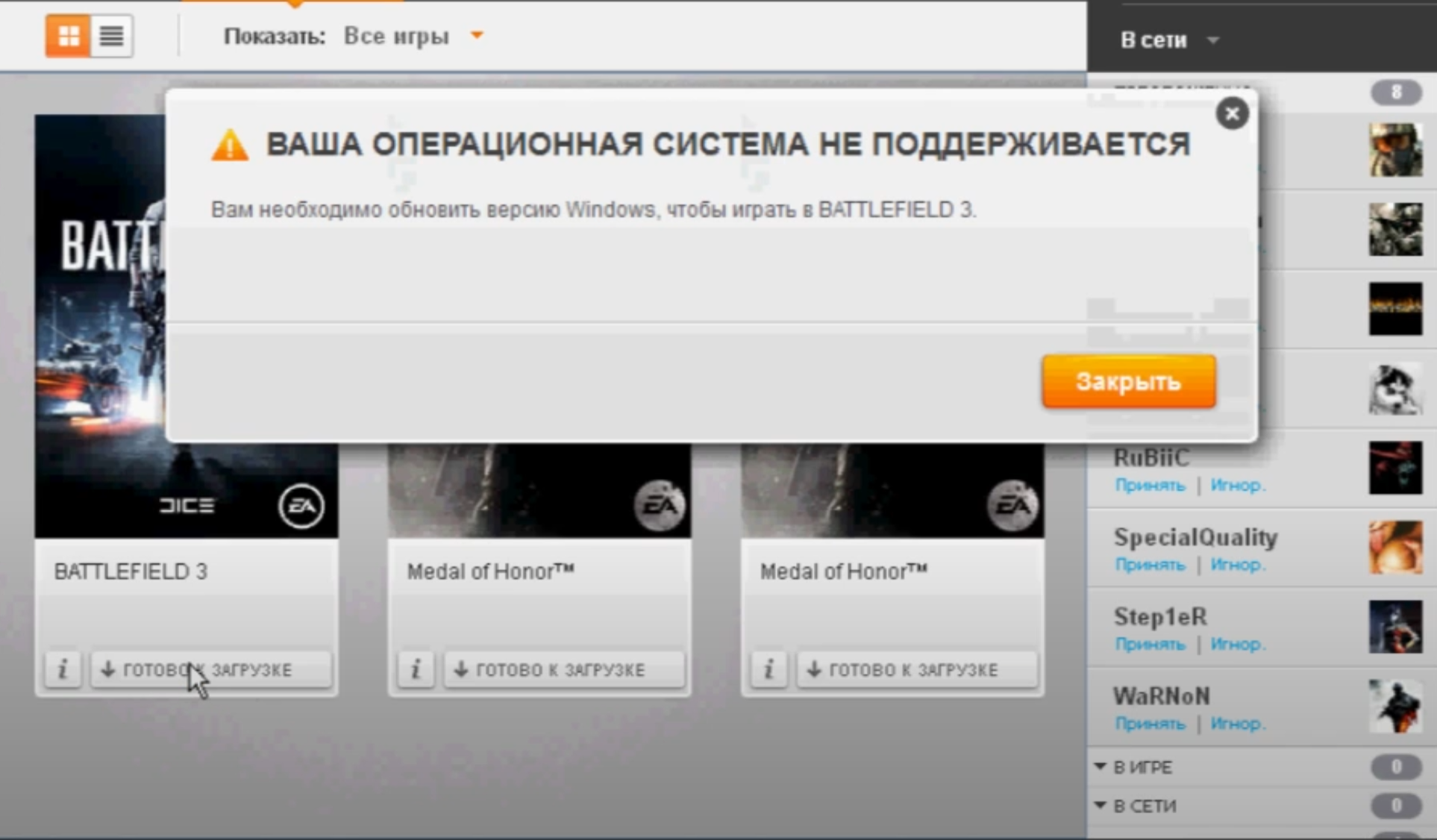This screenshot has height=840, width=1437.
Task: Close the unsupported OS dialog with X
Action: [x=1232, y=113]
